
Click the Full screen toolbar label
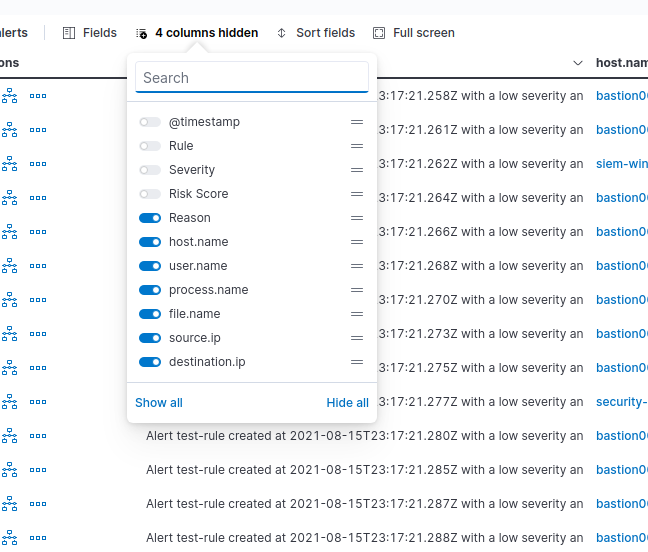[424, 33]
